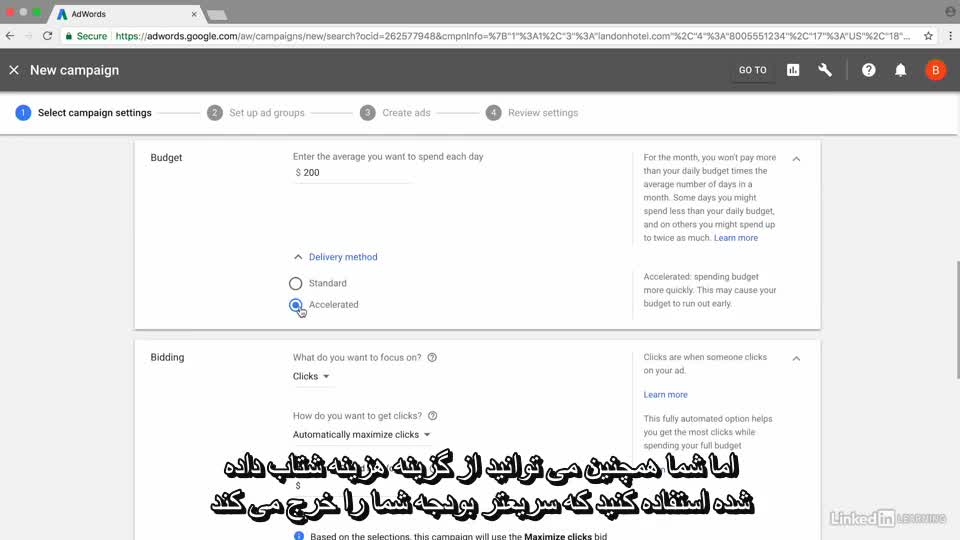Go to step 3 Create ads
Image resolution: width=960 pixels, height=540 pixels.
(395, 113)
